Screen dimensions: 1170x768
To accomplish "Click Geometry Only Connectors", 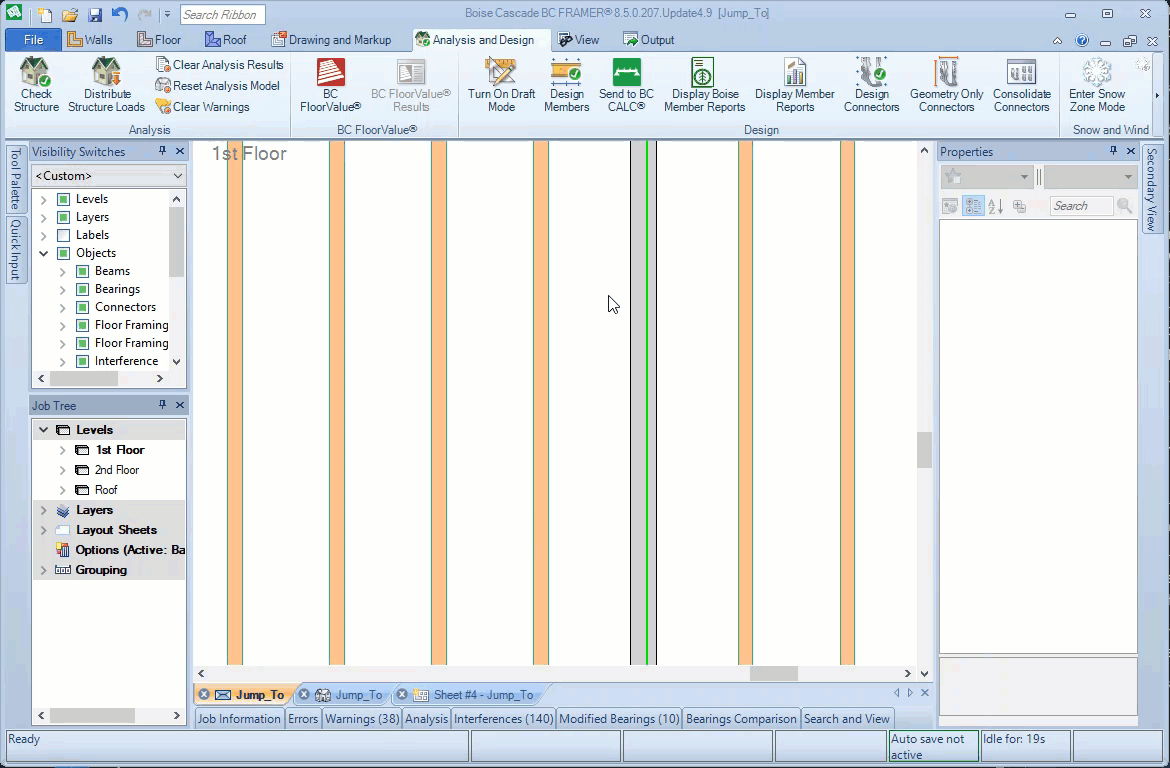I will [x=946, y=85].
